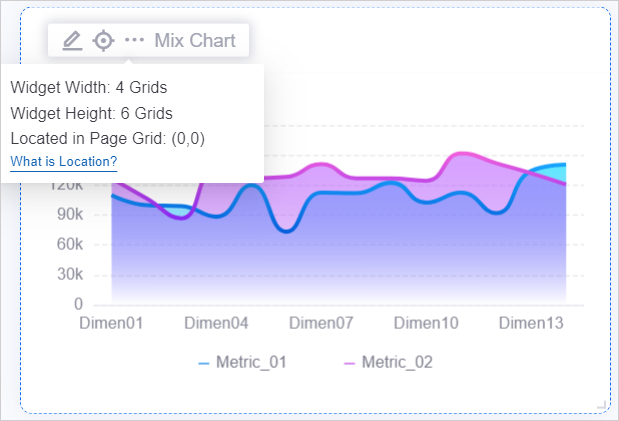Click the Mix Chart widget title
Screen dimensions: 619x421
pos(195,41)
